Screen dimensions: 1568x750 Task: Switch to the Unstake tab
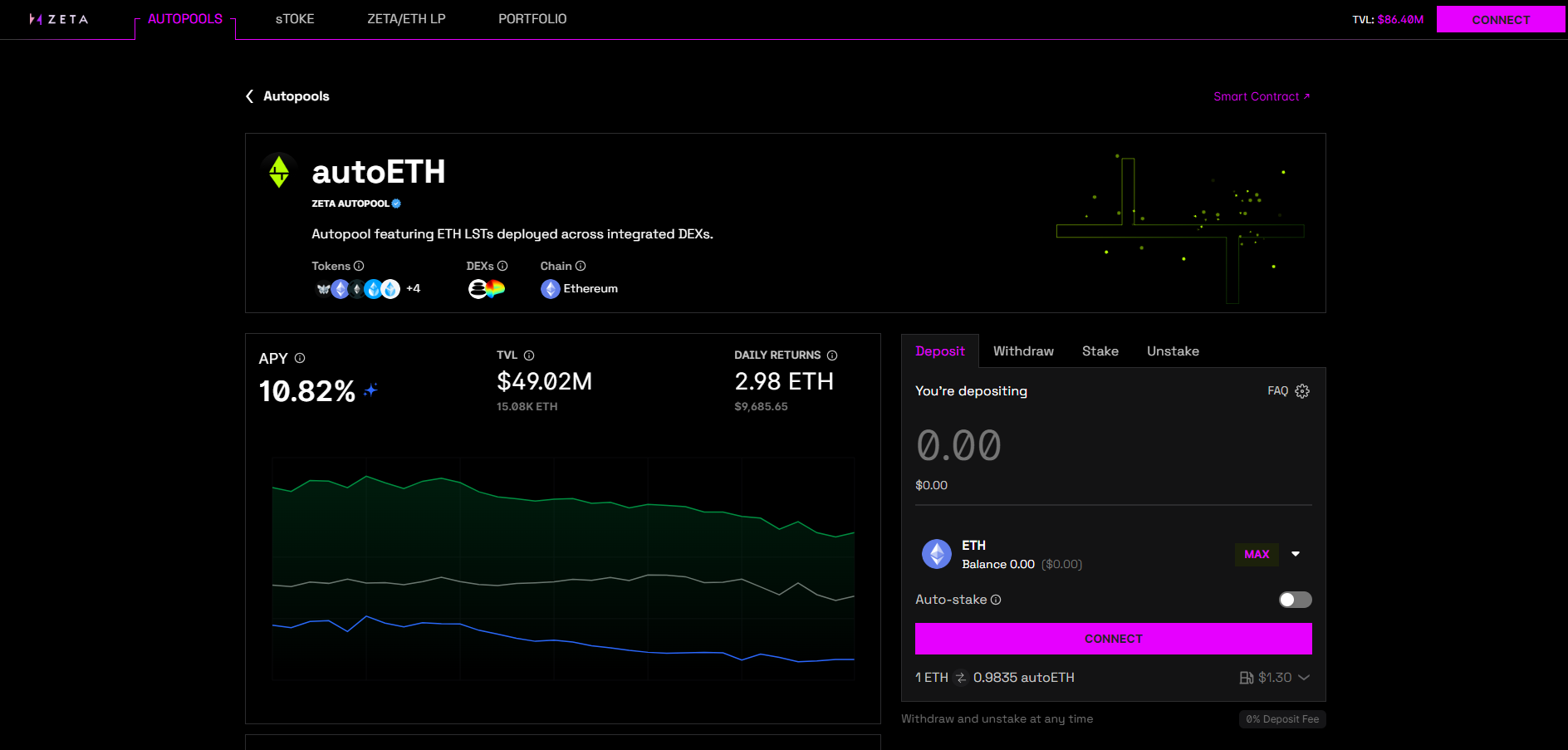tap(1173, 351)
